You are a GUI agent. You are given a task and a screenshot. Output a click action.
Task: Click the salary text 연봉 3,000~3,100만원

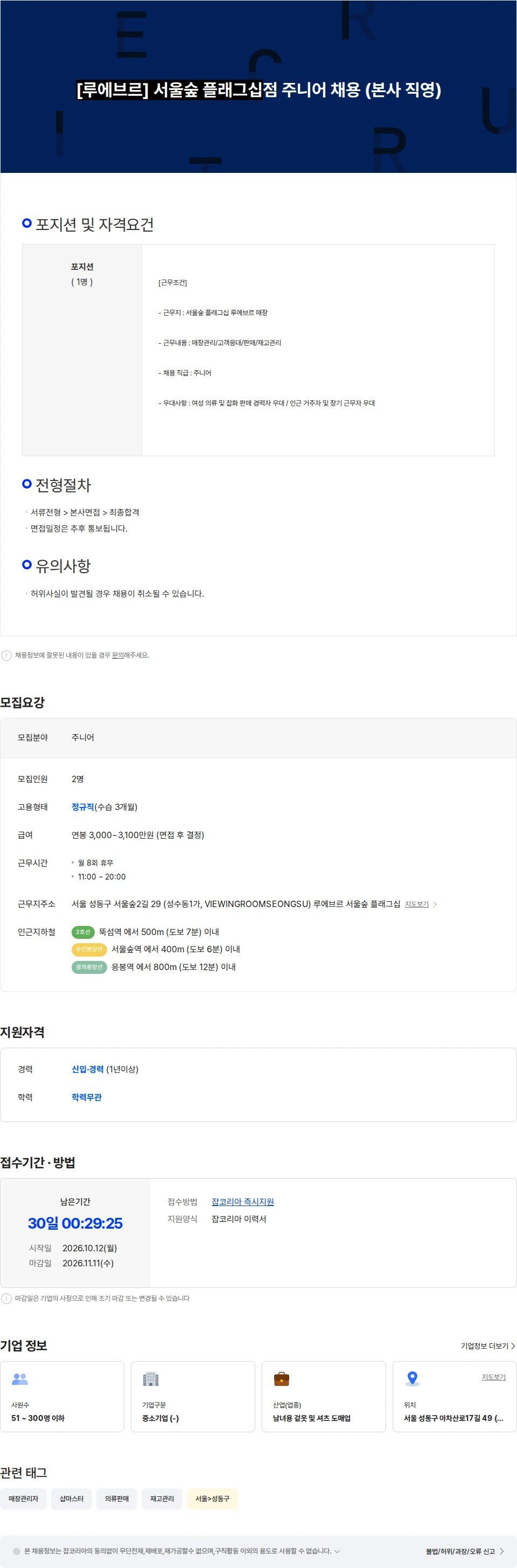[x=112, y=834]
